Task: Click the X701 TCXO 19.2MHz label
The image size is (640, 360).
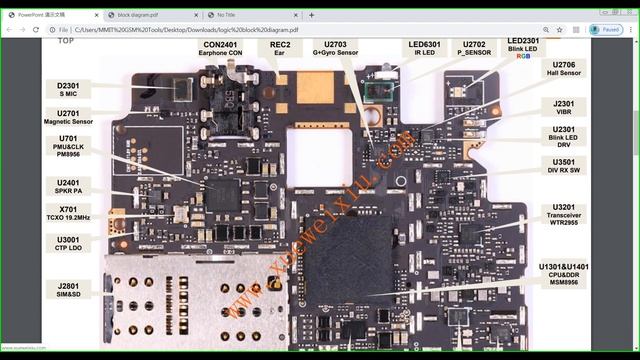Action: [x=68, y=213]
